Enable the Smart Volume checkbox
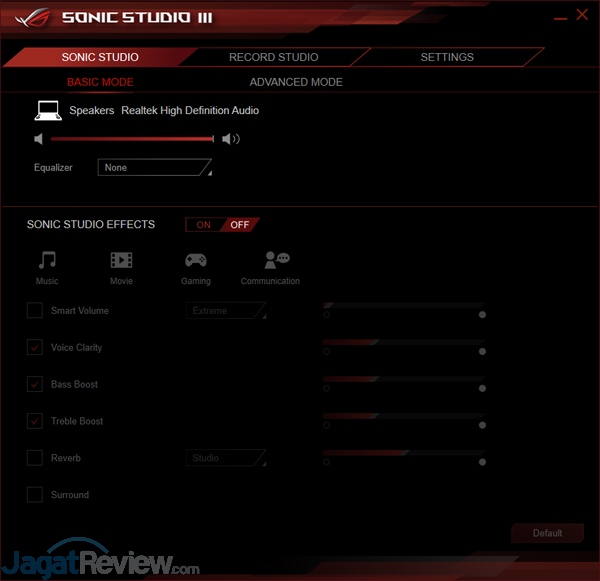The height and width of the screenshot is (581, 600). point(35,310)
